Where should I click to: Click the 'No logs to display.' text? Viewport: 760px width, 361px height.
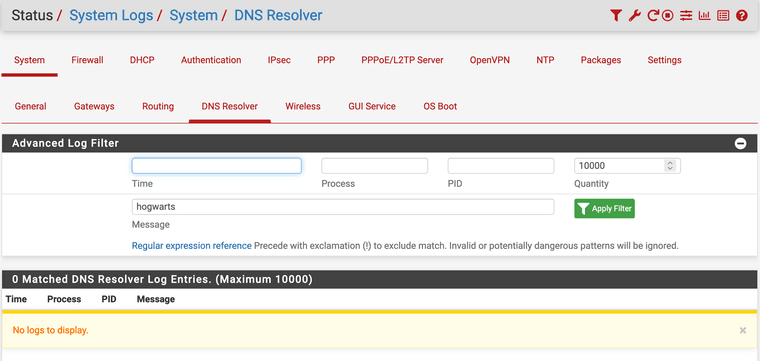pyautogui.click(x=50, y=330)
